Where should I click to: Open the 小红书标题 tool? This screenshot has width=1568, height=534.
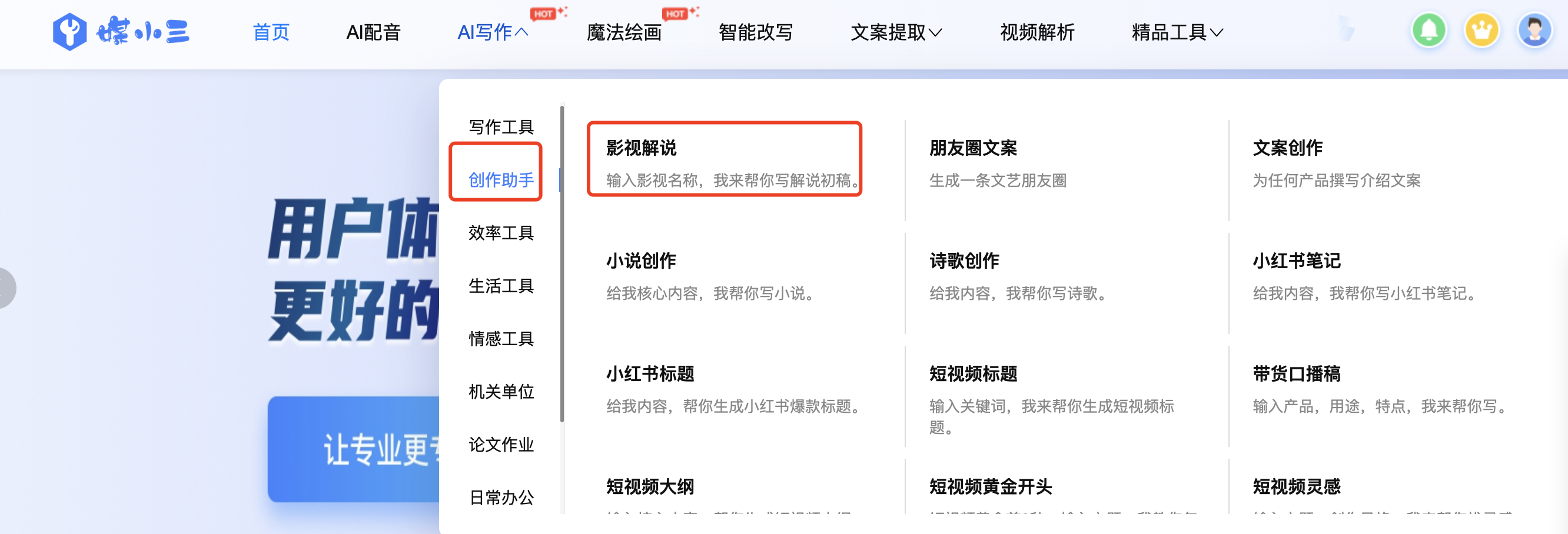[x=650, y=373]
